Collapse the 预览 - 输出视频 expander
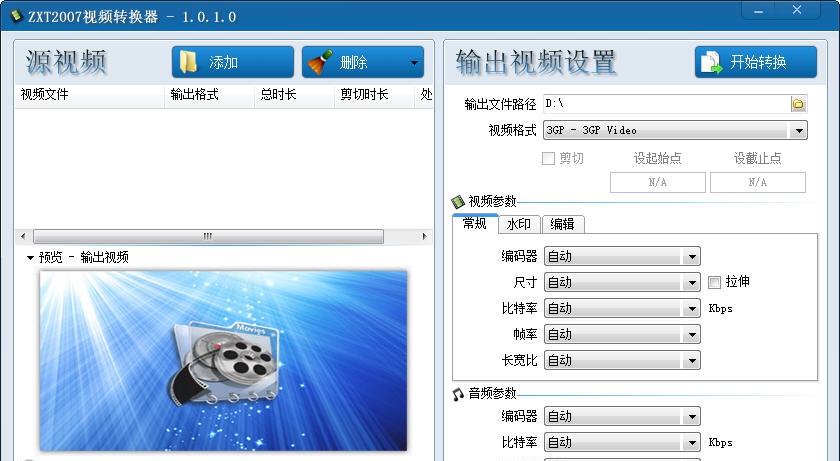The image size is (840, 461). click(x=31, y=258)
